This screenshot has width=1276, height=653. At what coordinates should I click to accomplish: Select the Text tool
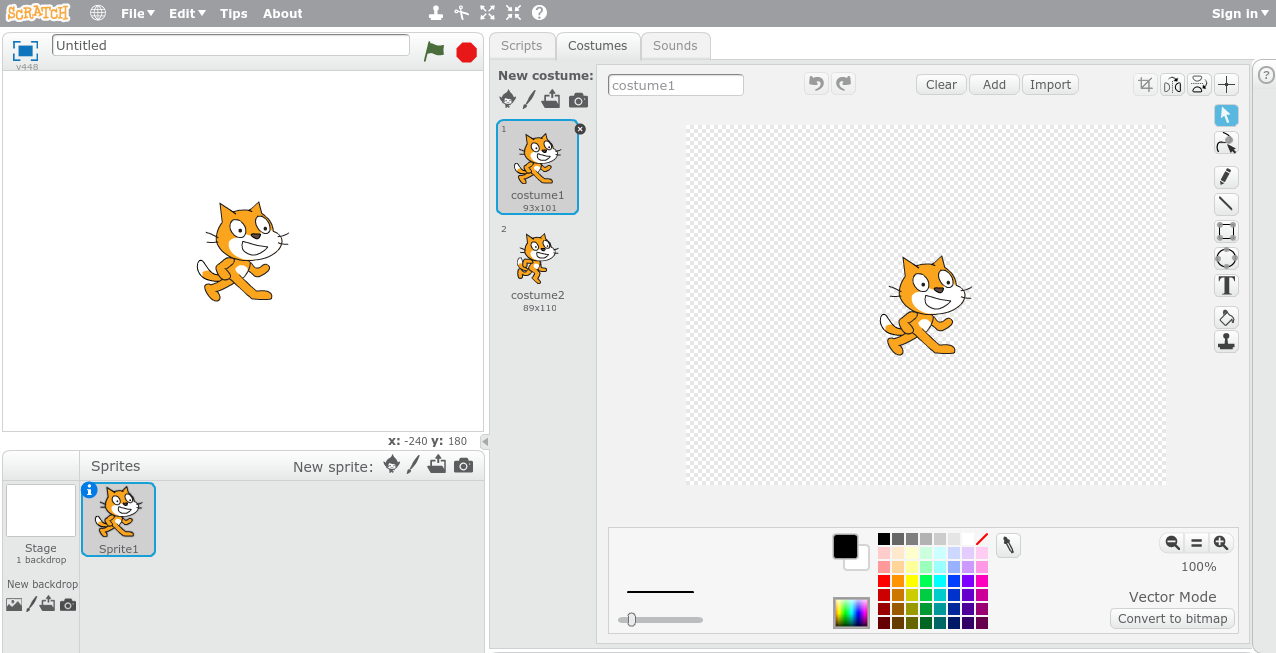tap(1226, 286)
